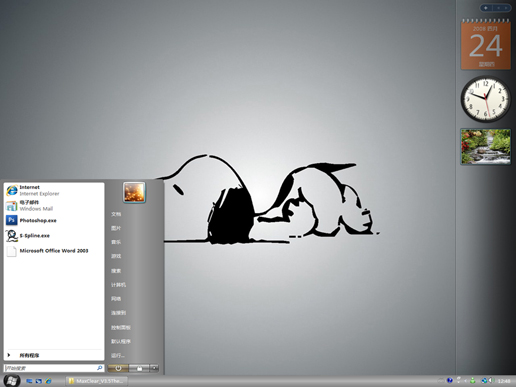Click the calendar gadget showing 24
This screenshot has height=387, width=516.
[486, 45]
